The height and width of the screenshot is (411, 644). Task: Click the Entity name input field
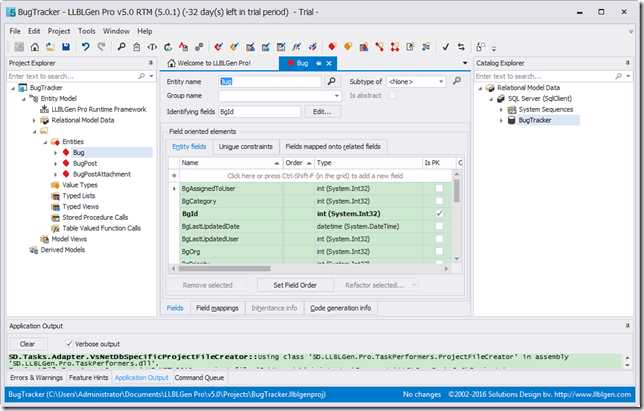[270, 82]
